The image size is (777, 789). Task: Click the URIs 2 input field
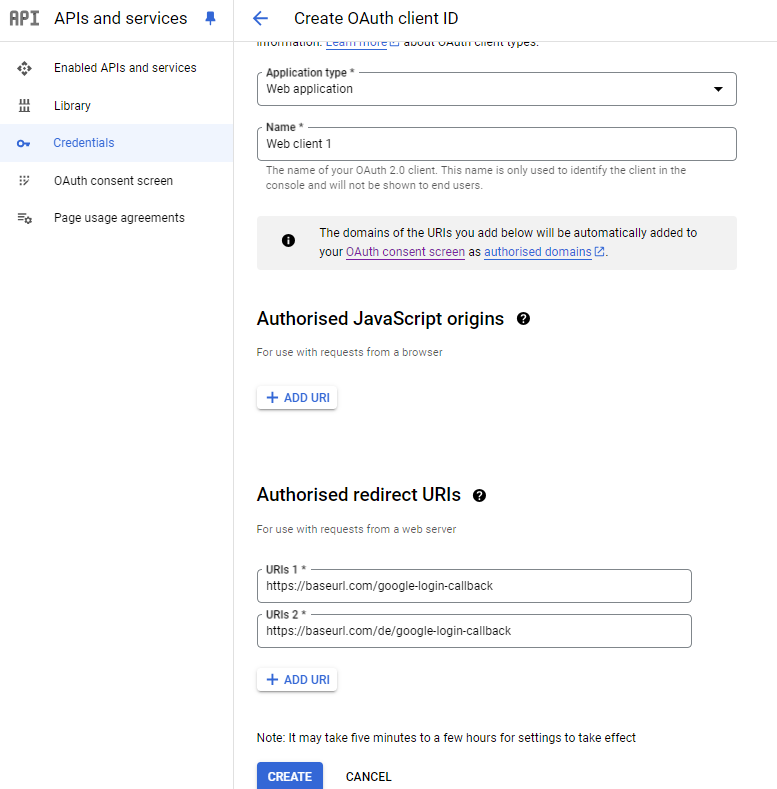(474, 631)
